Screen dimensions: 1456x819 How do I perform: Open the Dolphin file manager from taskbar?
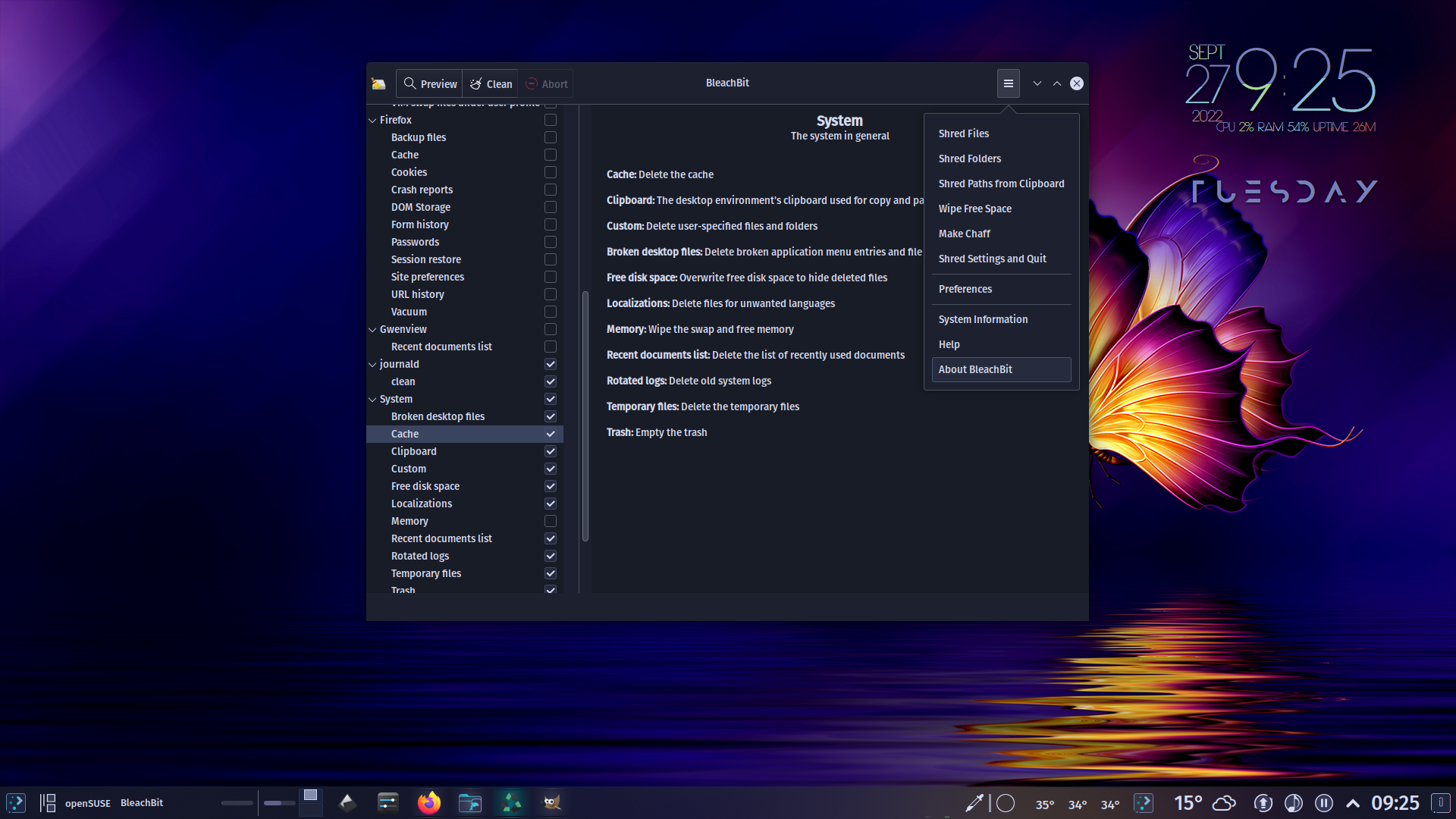coord(470,802)
